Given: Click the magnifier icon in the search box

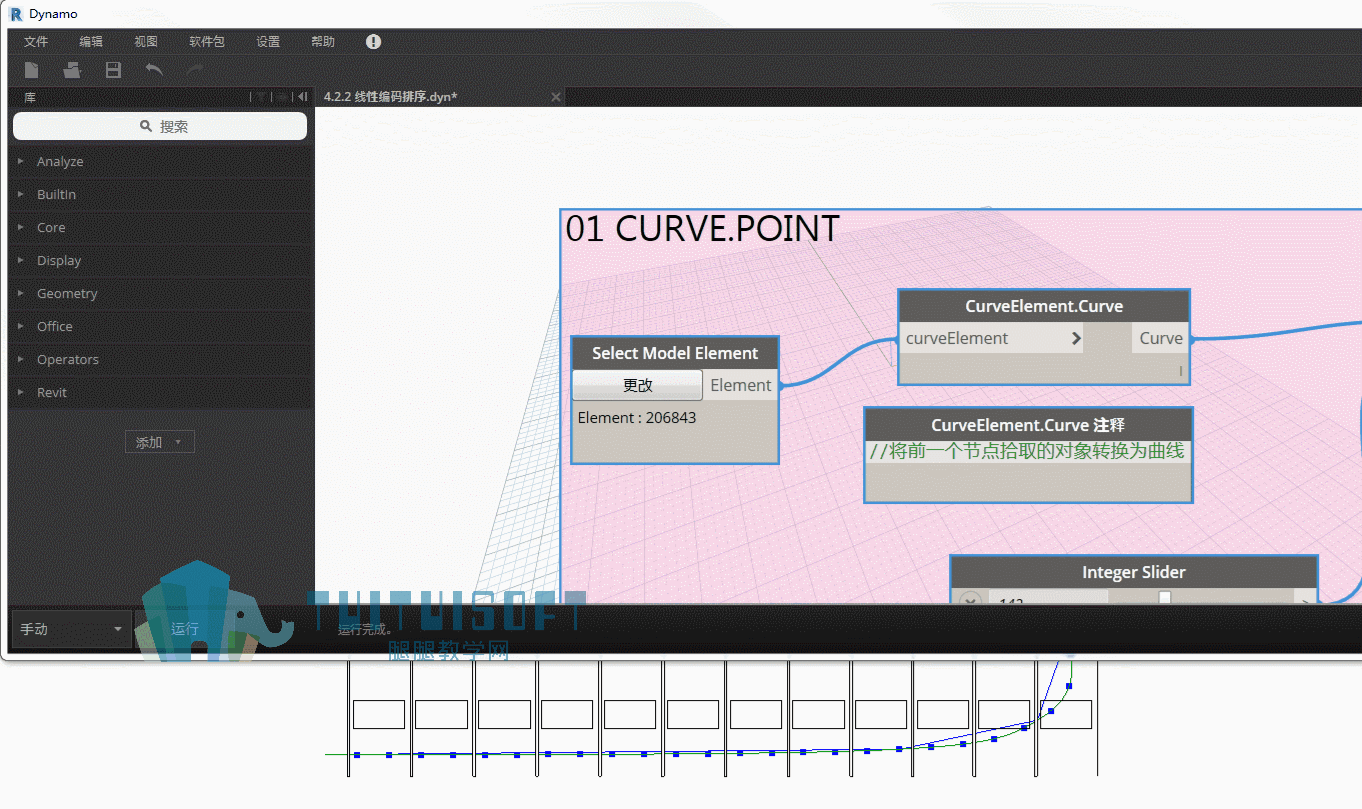Looking at the screenshot, I should tap(146, 126).
